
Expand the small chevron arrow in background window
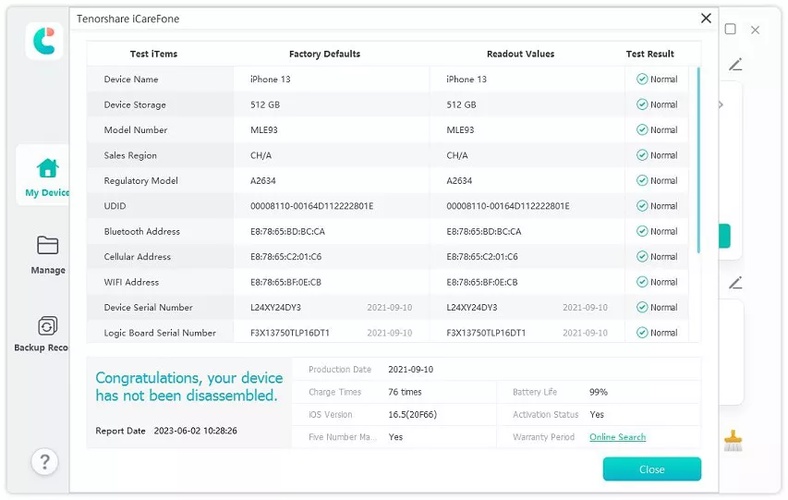coord(721,105)
